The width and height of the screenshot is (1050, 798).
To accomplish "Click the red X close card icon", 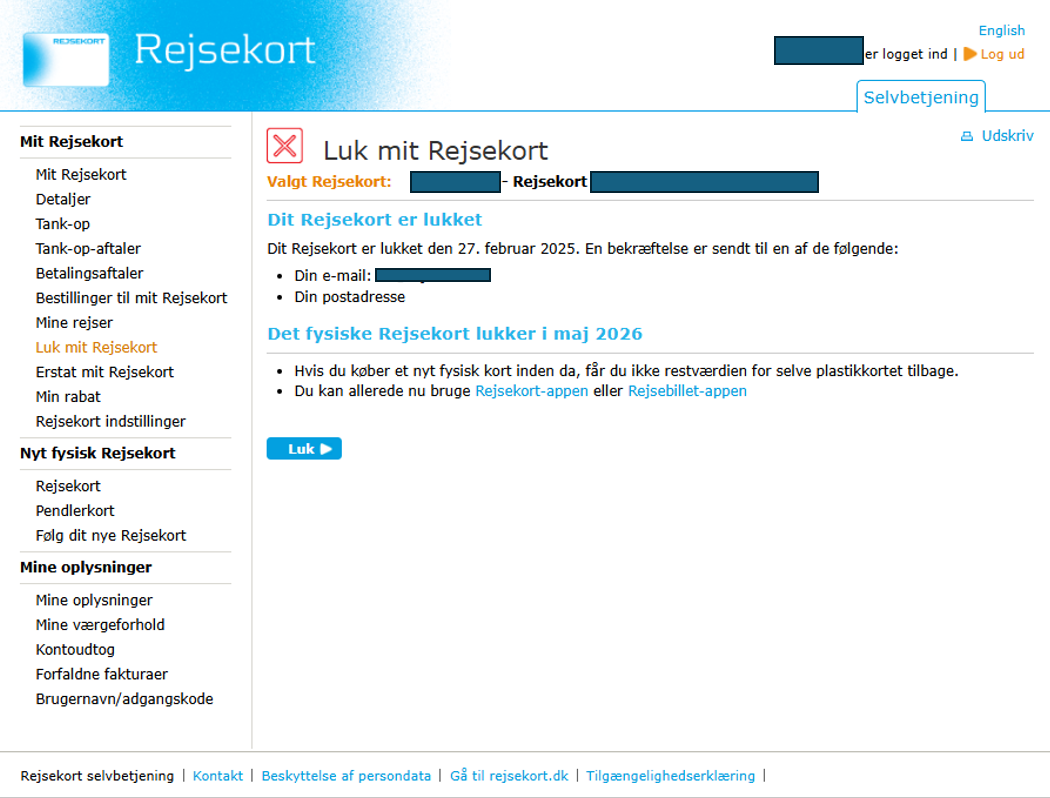I will coord(285,146).
